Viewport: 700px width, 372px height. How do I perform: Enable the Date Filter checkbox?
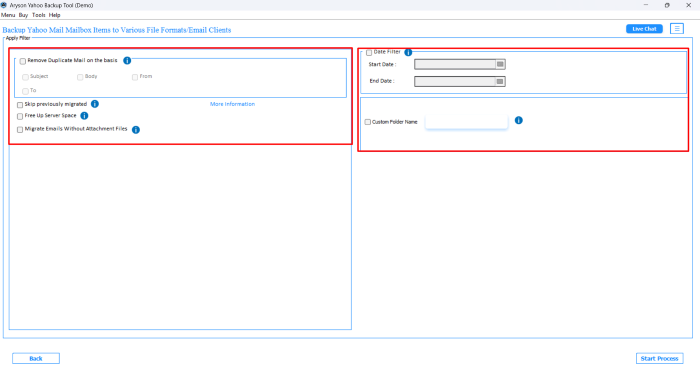[x=369, y=53]
